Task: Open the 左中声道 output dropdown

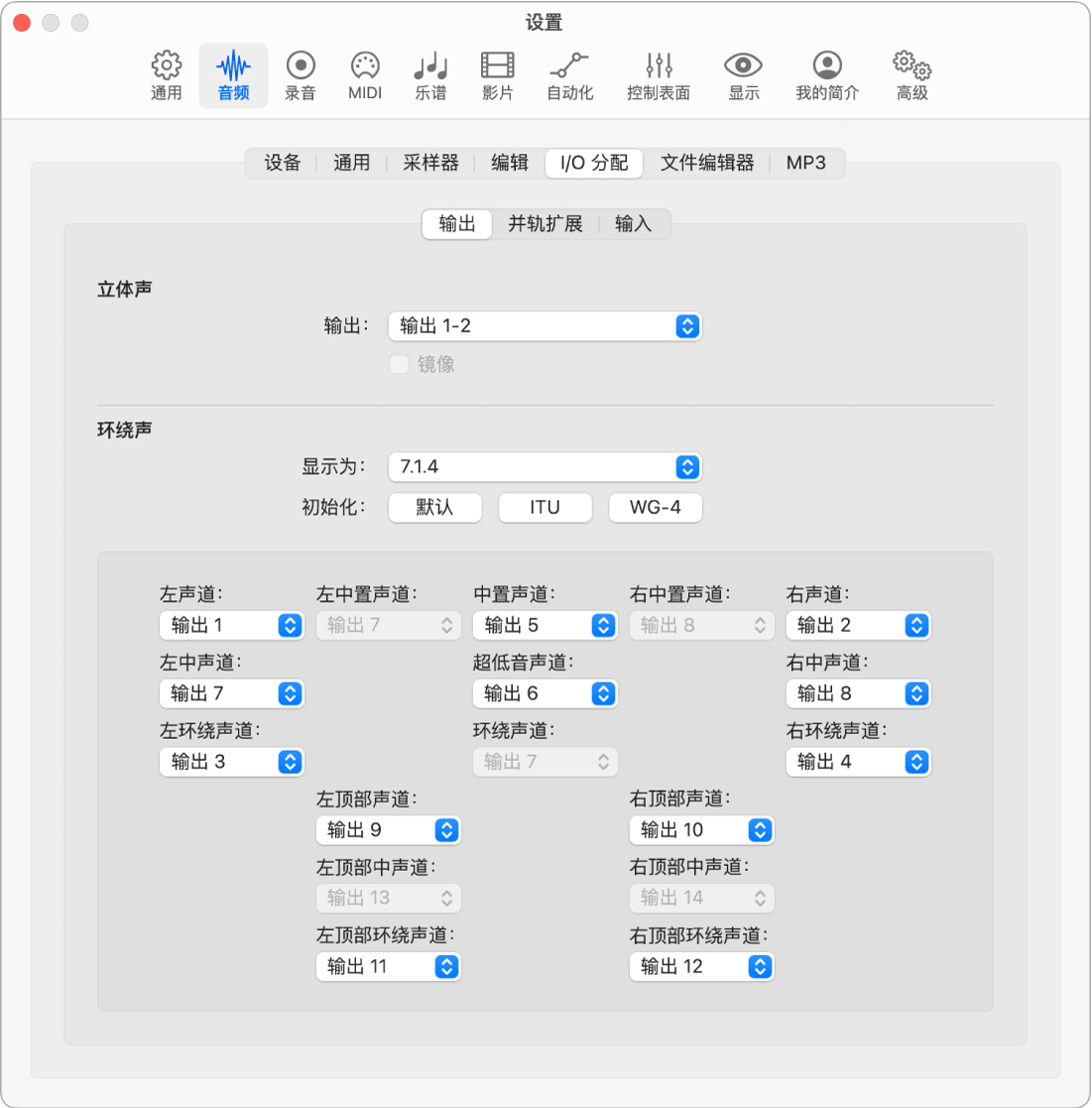Action: 232,694
